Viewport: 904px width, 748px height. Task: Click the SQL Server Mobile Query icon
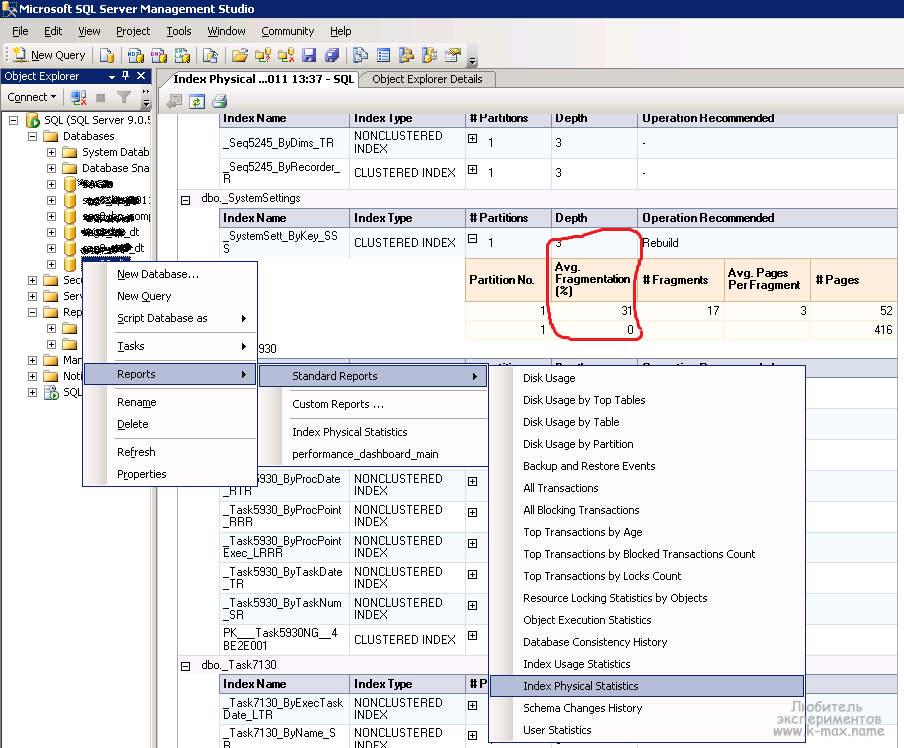click(x=210, y=55)
